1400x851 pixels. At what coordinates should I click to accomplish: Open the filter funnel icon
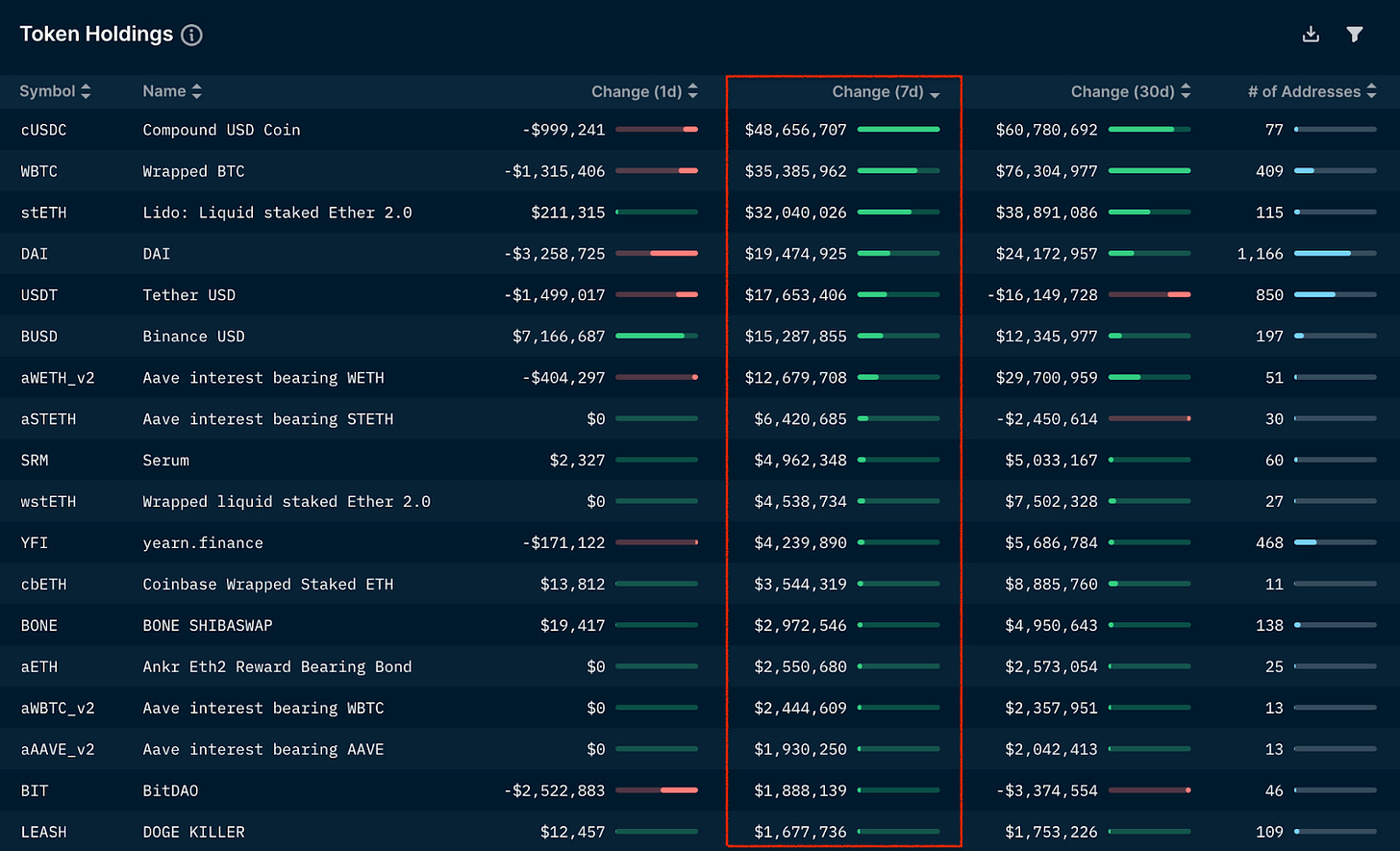tap(1355, 35)
